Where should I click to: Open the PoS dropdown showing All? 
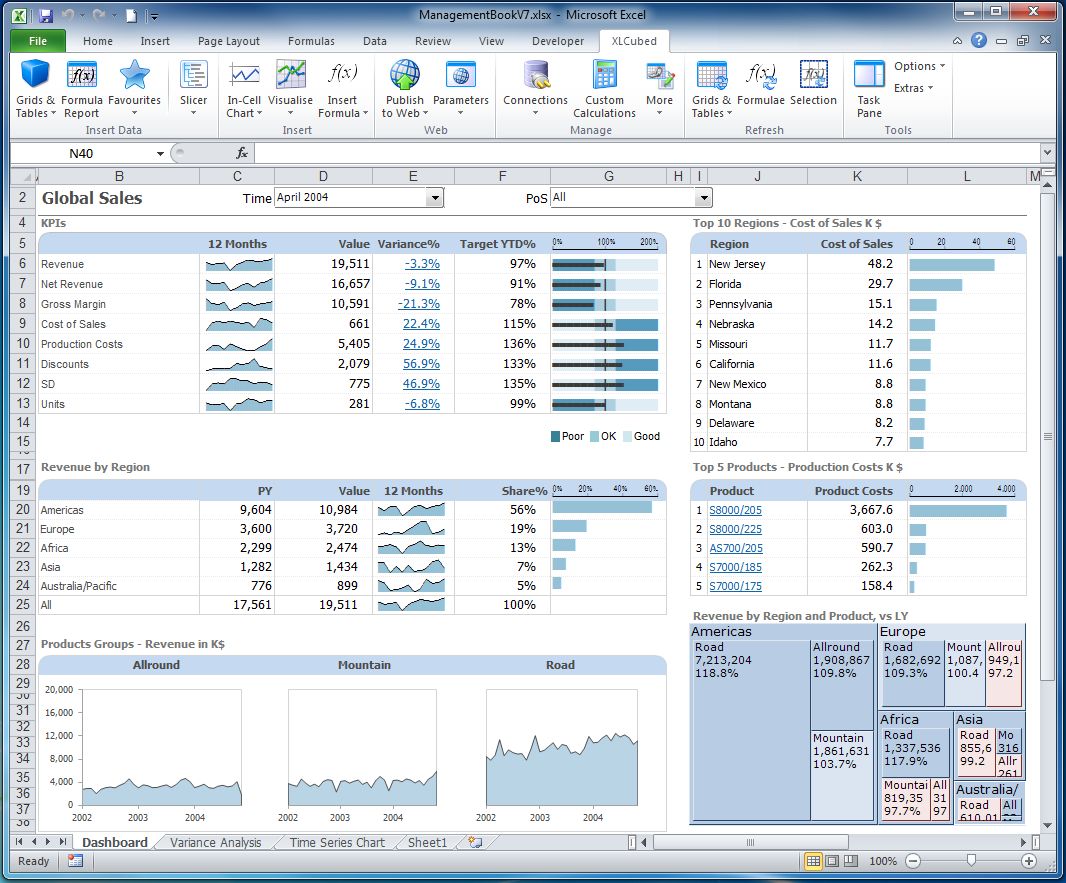pos(703,198)
